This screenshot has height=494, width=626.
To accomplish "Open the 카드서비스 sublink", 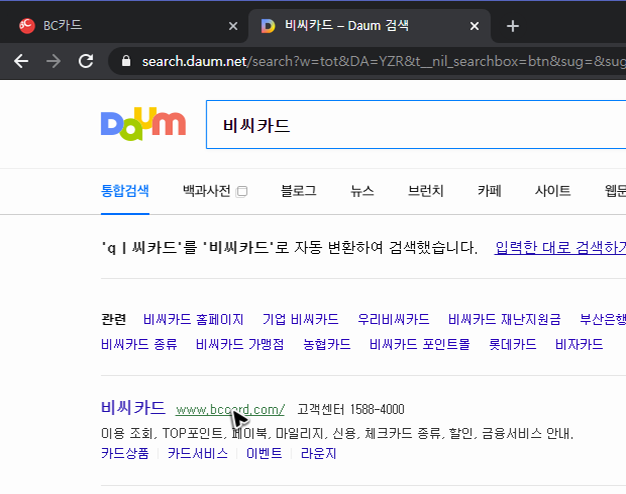I will pyautogui.click(x=198, y=454).
